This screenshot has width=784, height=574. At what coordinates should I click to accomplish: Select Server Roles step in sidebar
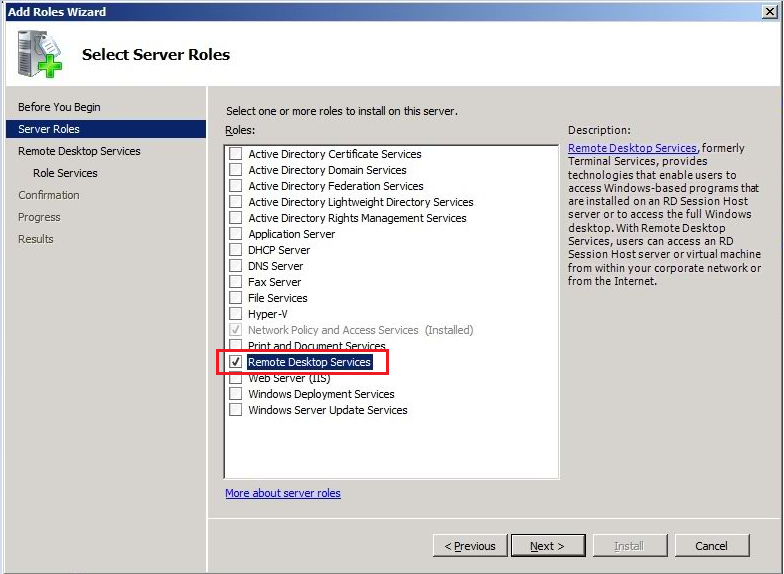106,129
